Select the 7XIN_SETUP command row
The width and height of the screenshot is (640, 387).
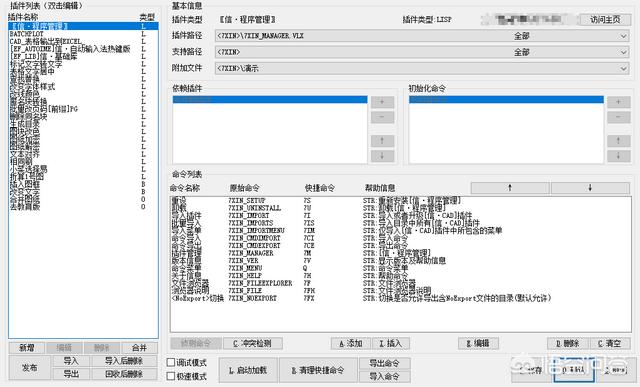[x=400, y=200]
